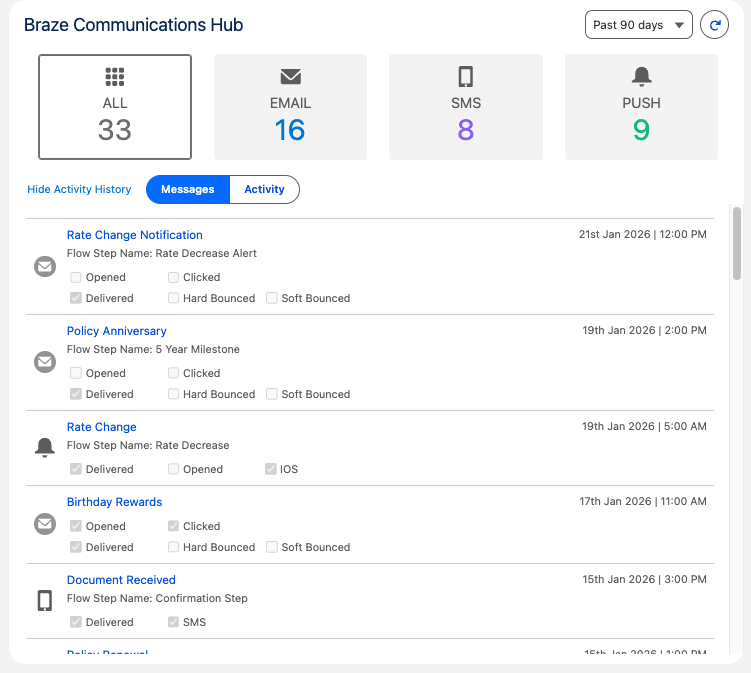Toggle Clicked checkbox for Rate Change Notification
Viewport: 751px width, 673px height.
pyautogui.click(x=173, y=277)
